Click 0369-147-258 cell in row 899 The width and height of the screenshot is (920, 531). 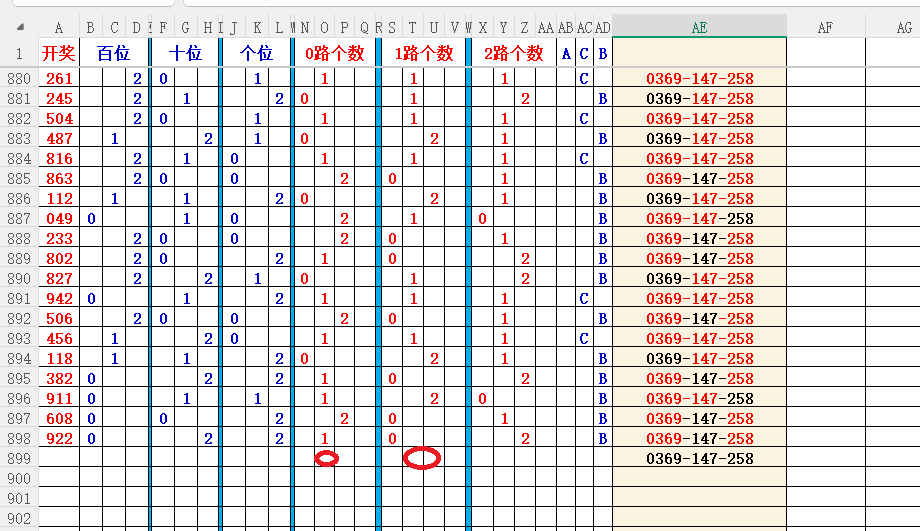tap(699, 458)
